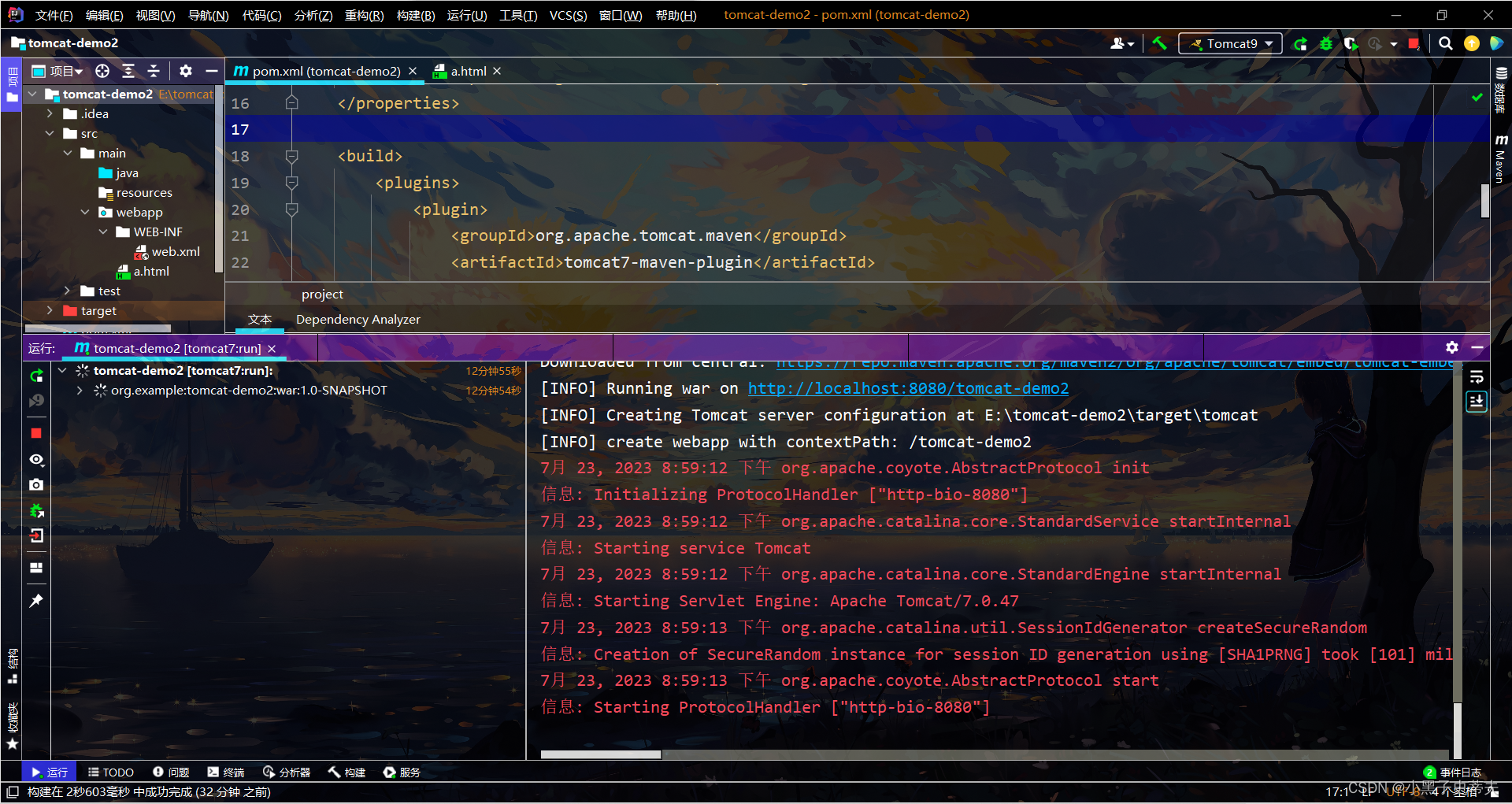
Task: Close the pom.xml editor tab
Action: [413, 71]
